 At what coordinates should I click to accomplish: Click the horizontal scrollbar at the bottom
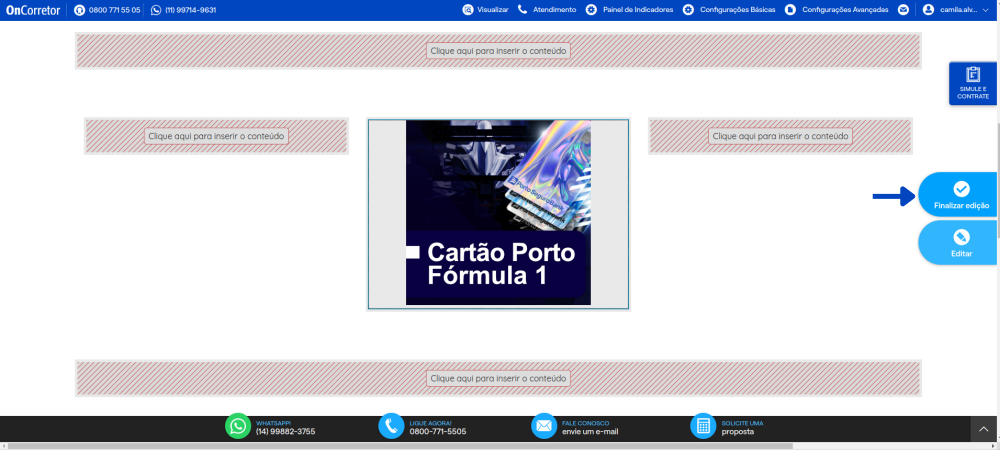tap(399, 446)
